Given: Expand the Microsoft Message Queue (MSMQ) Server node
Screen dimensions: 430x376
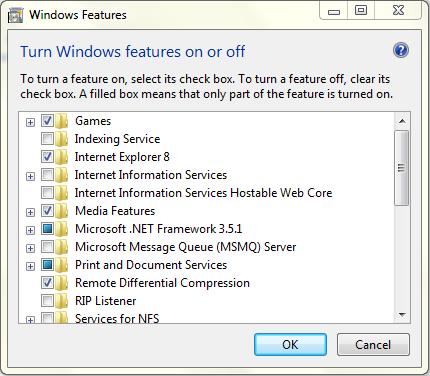Looking at the screenshot, I should (30, 248).
